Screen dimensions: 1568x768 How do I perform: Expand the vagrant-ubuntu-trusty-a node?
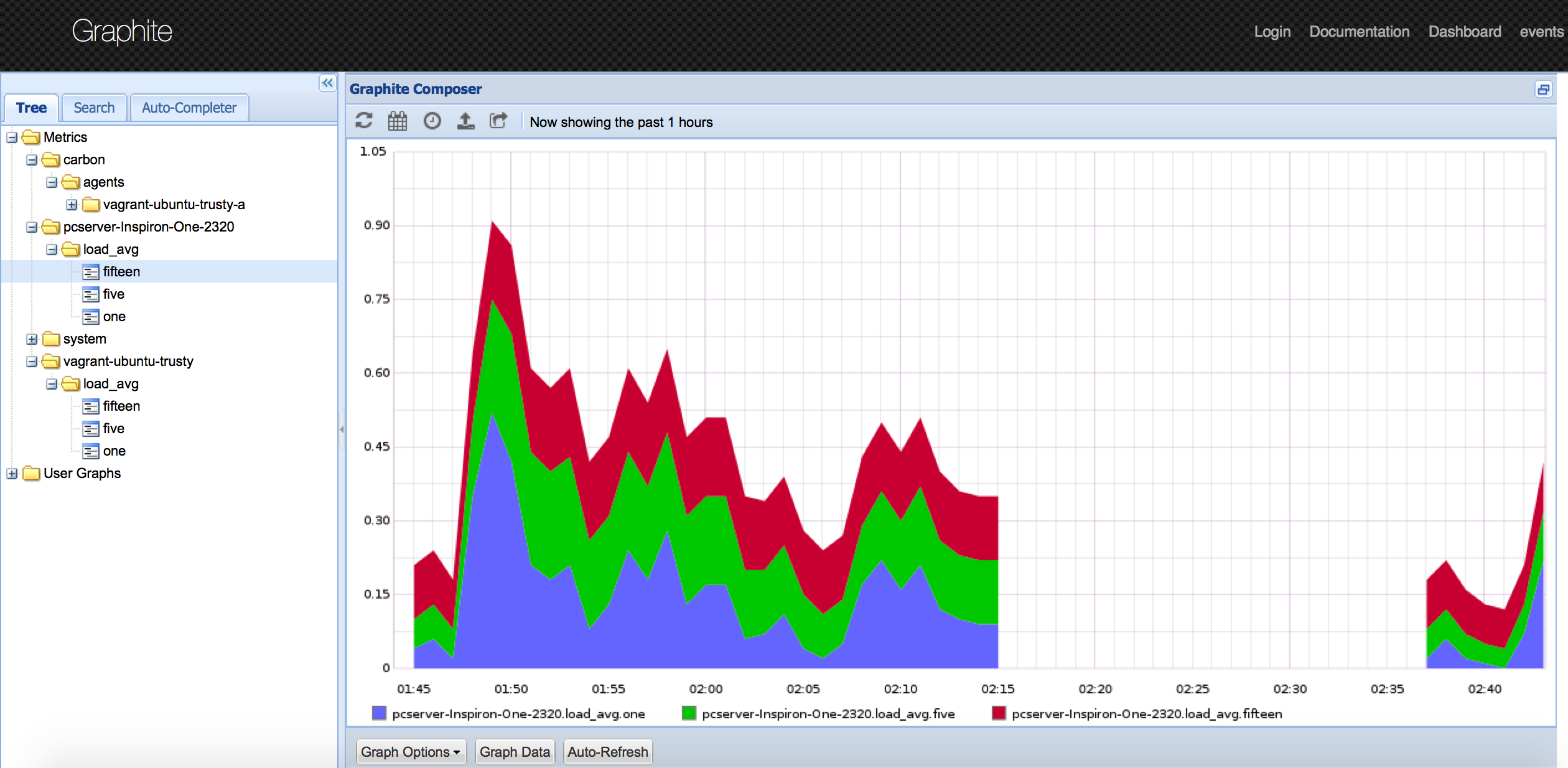click(x=72, y=205)
